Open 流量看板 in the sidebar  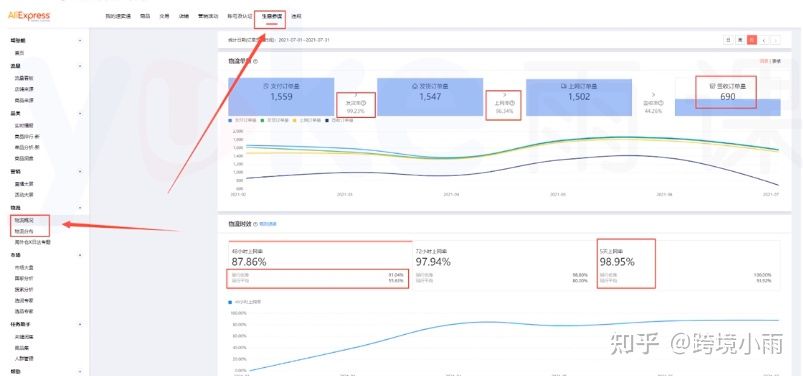24,78
